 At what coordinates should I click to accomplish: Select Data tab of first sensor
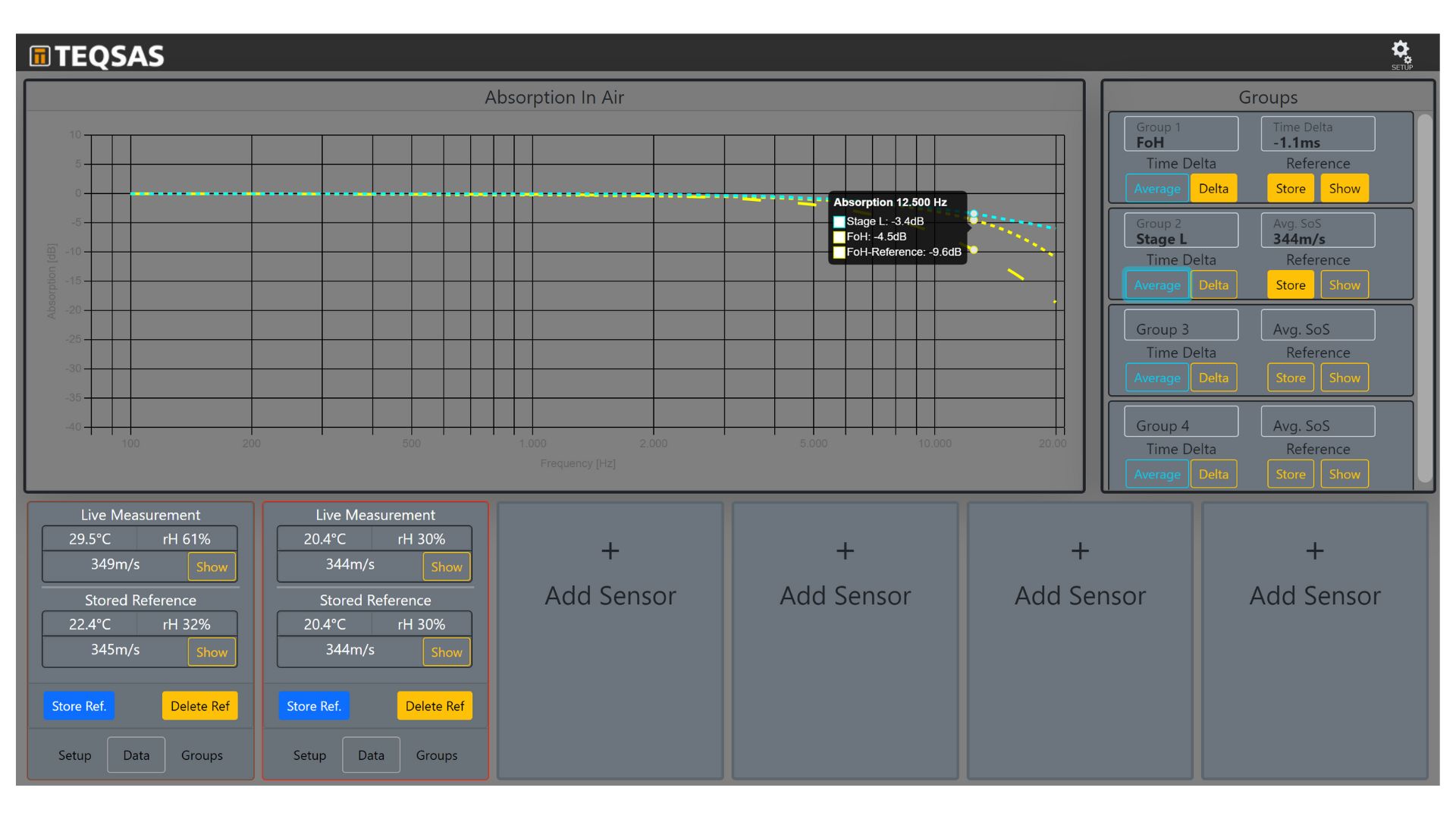(x=136, y=755)
